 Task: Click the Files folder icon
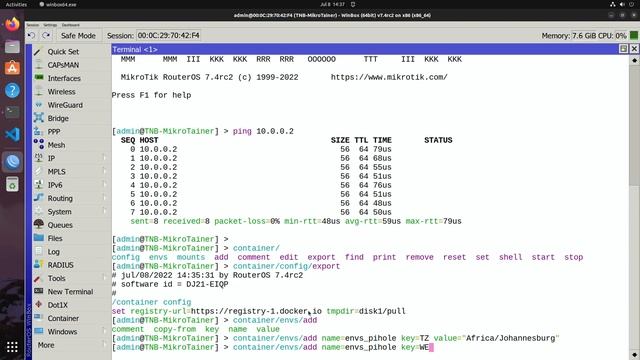[x=38, y=238]
